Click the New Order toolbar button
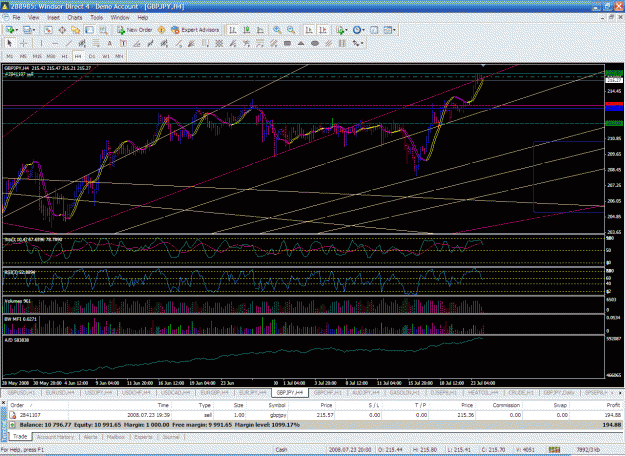Screen dimensions: 625x456 point(134,30)
